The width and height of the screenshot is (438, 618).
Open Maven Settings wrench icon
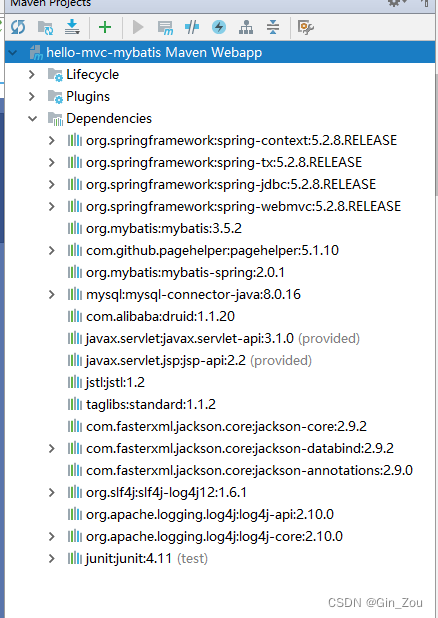306,27
